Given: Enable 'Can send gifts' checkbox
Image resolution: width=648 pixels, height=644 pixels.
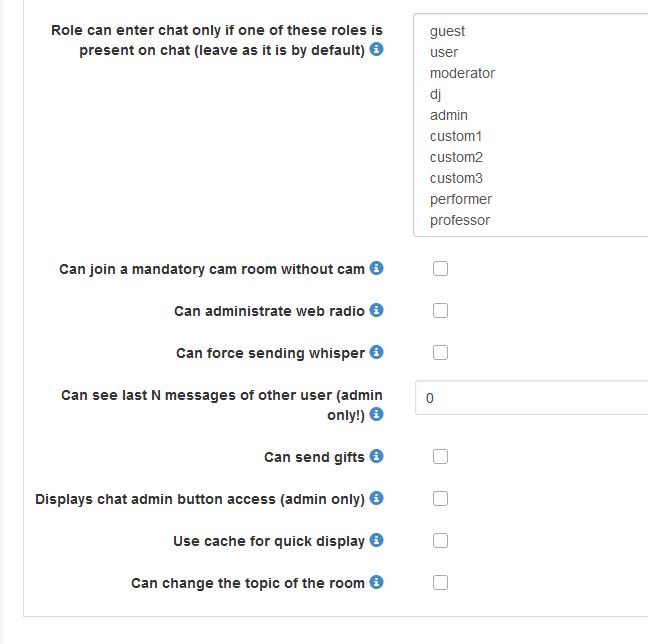Looking at the screenshot, I should [440, 457].
